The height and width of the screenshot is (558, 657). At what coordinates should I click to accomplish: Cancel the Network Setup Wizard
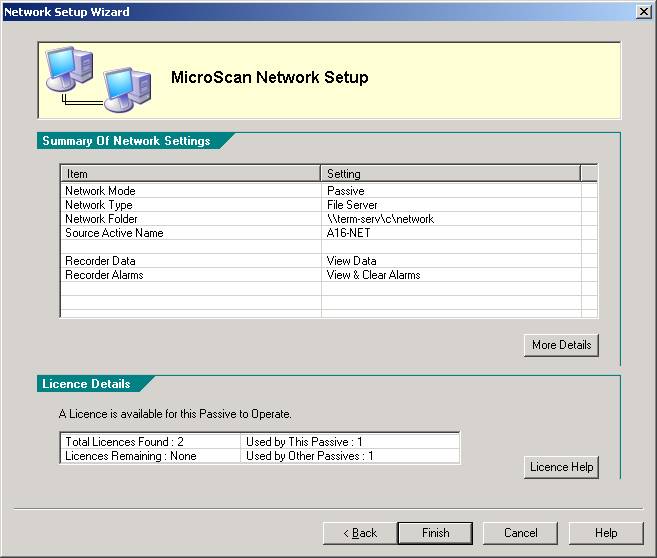tap(520, 533)
